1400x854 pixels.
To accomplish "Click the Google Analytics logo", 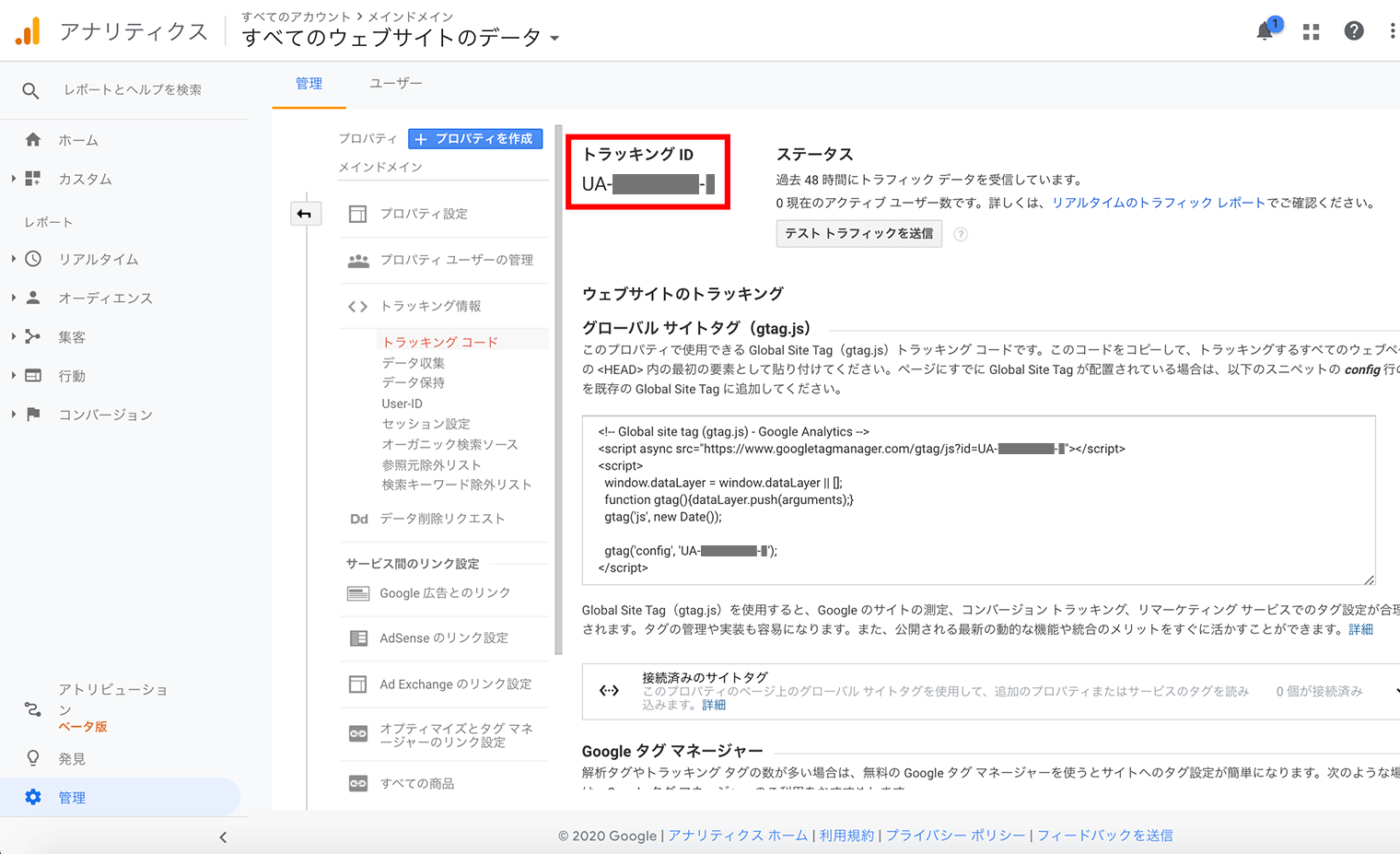I will 28,31.
